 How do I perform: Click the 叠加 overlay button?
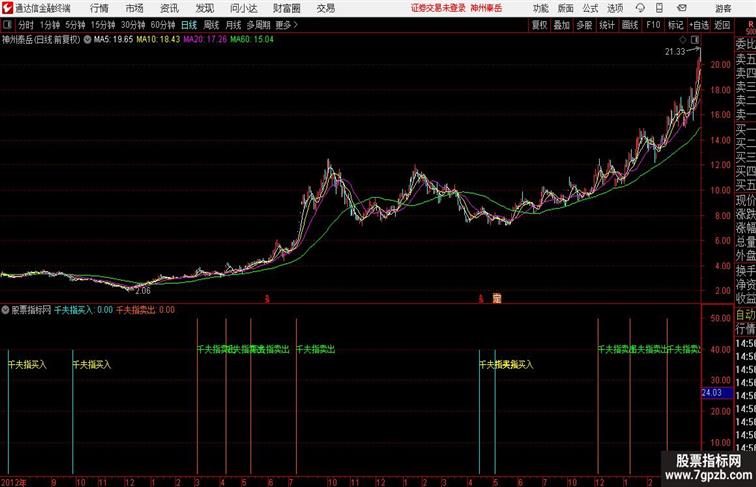point(562,25)
